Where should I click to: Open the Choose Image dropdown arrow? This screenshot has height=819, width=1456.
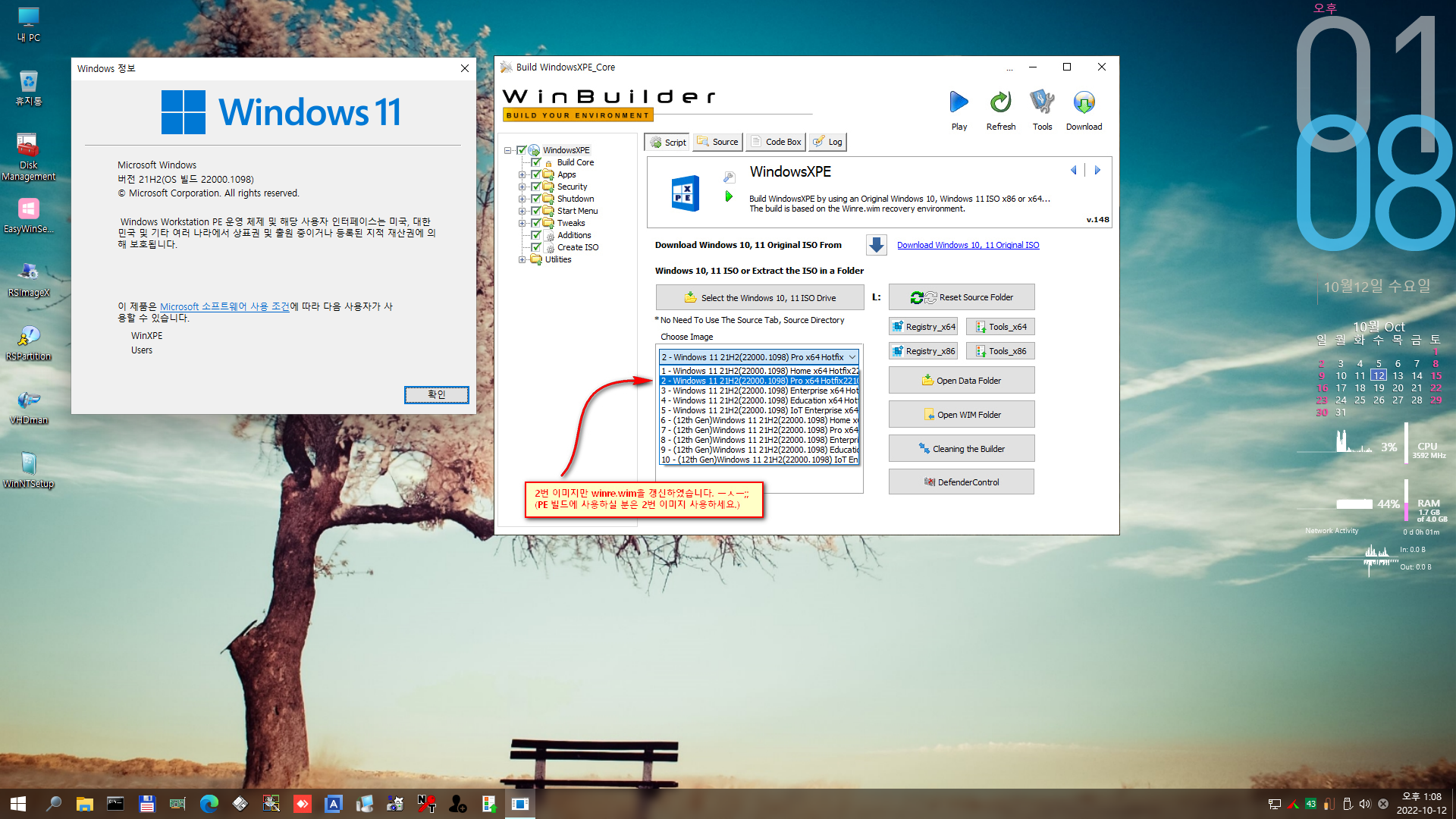tap(852, 357)
